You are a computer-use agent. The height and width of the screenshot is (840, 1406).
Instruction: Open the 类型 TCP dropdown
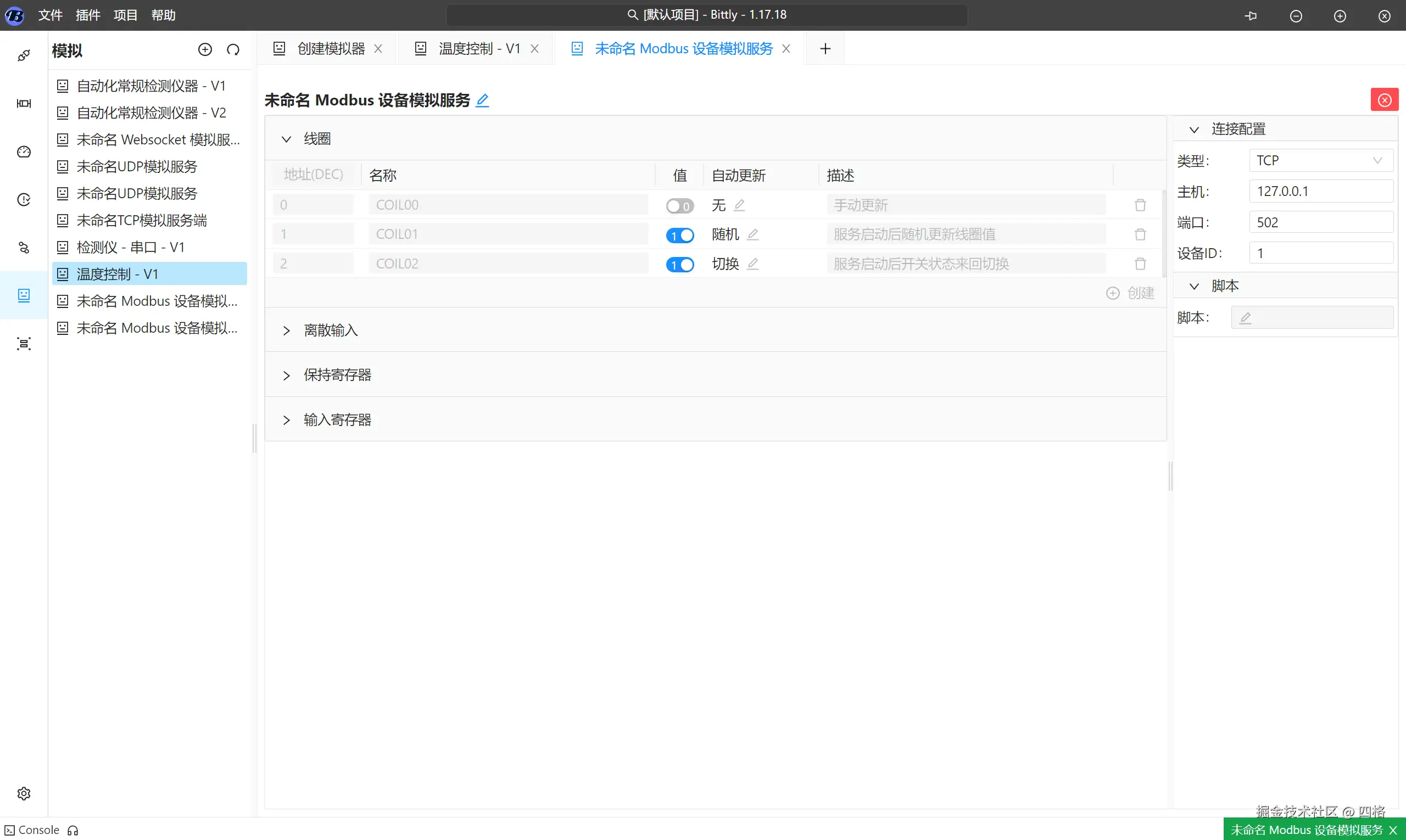point(1320,161)
